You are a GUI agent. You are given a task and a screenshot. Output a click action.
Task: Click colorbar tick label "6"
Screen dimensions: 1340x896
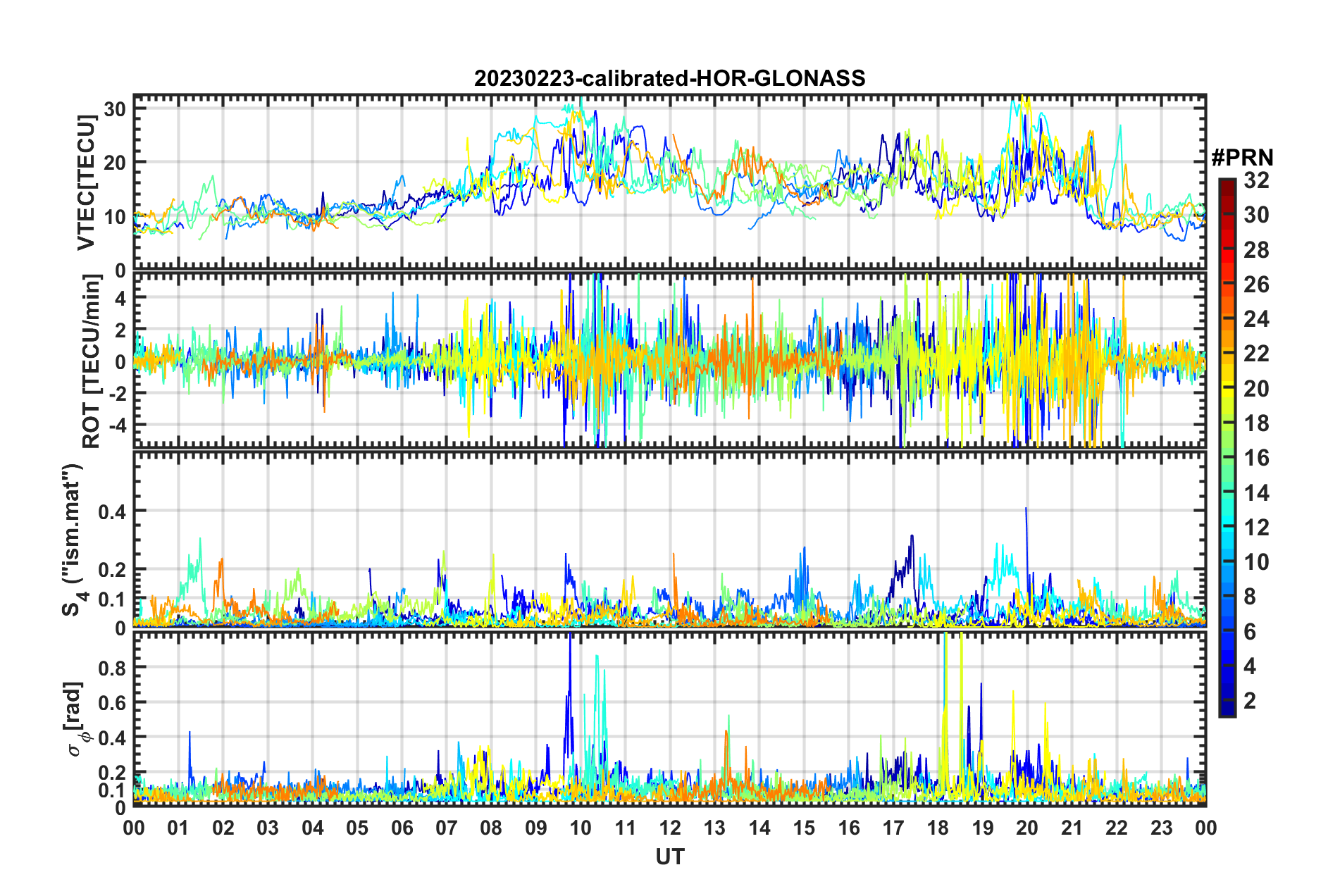pyautogui.click(x=1250, y=632)
